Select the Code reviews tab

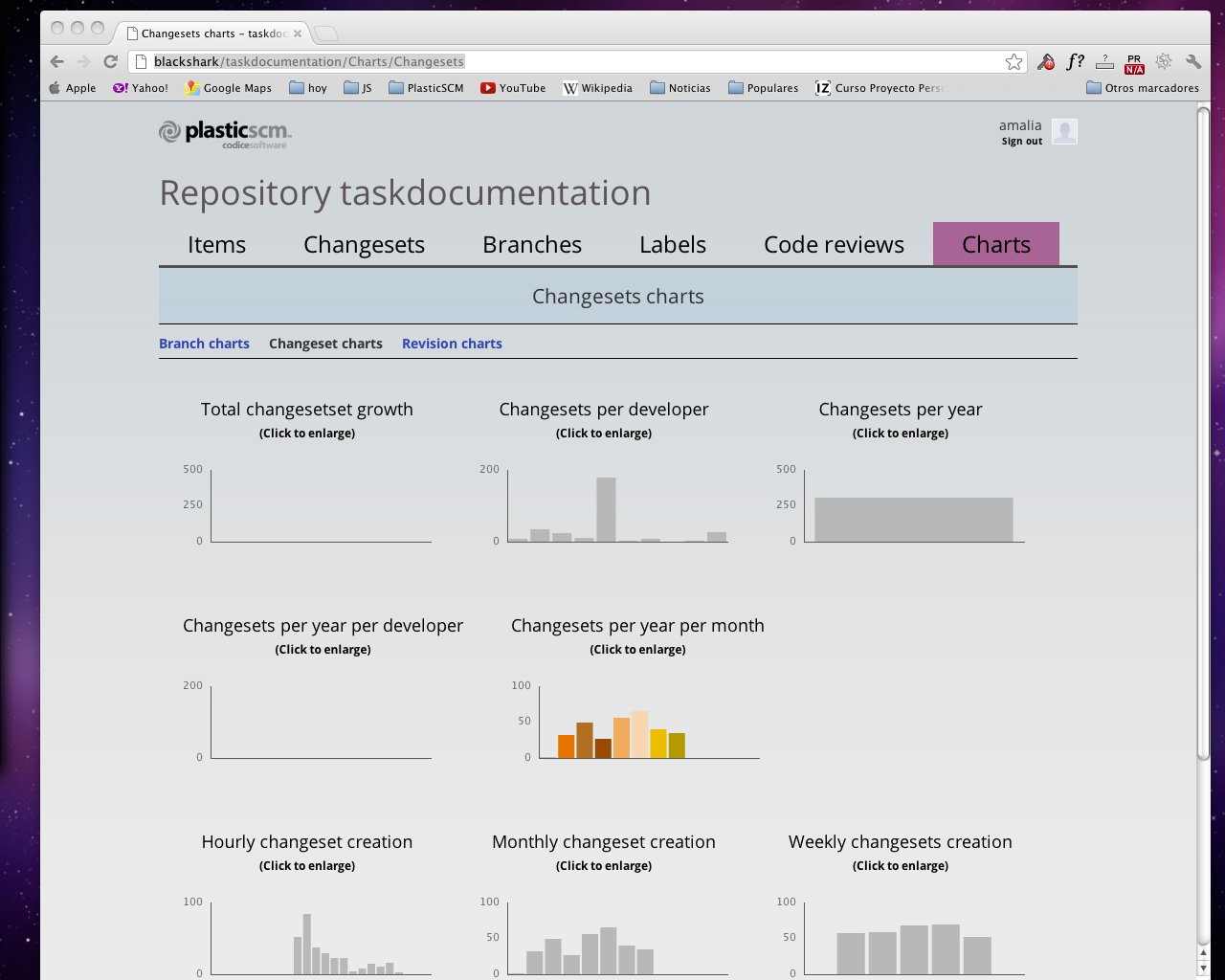pyautogui.click(x=834, y=244)
